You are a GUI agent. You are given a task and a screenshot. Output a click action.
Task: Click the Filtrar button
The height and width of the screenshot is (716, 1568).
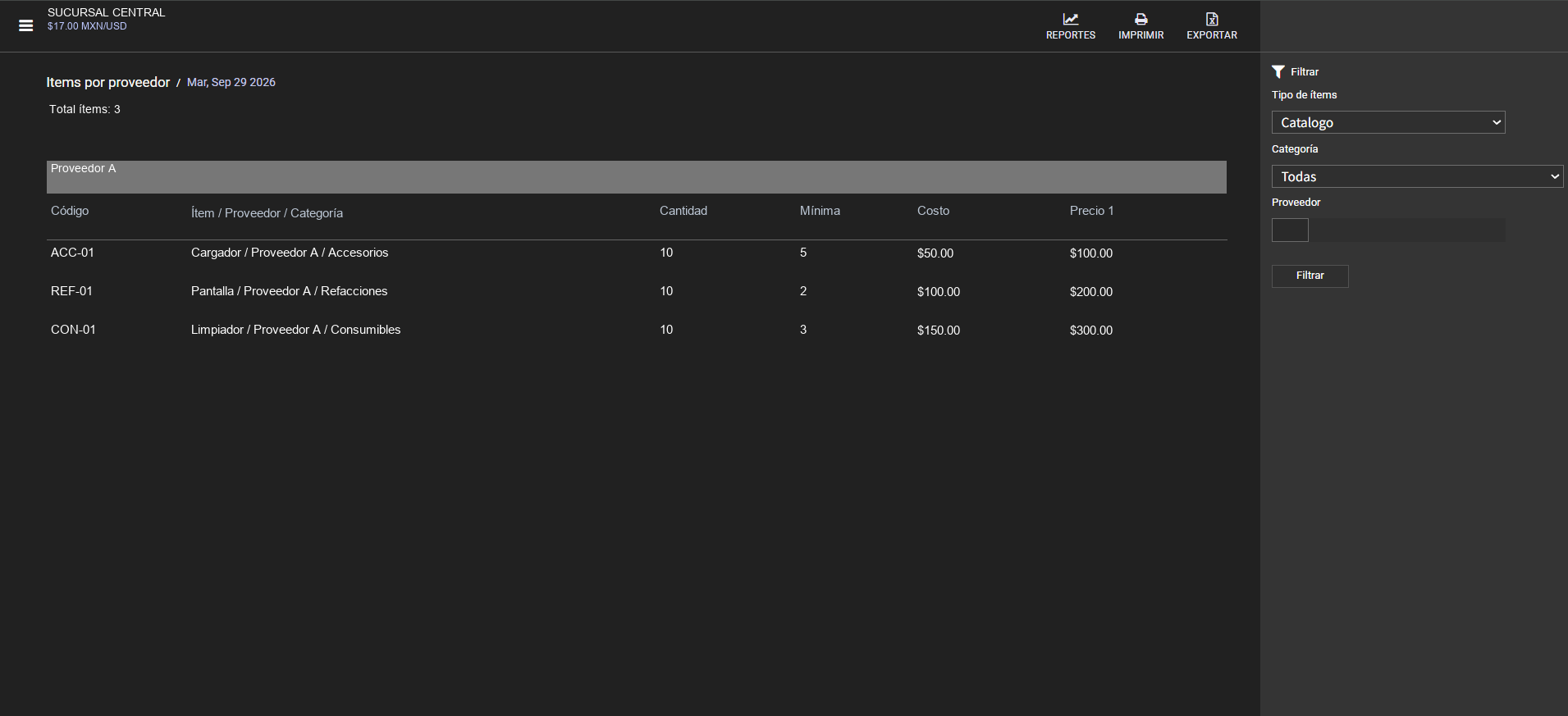pos(1310,276)
